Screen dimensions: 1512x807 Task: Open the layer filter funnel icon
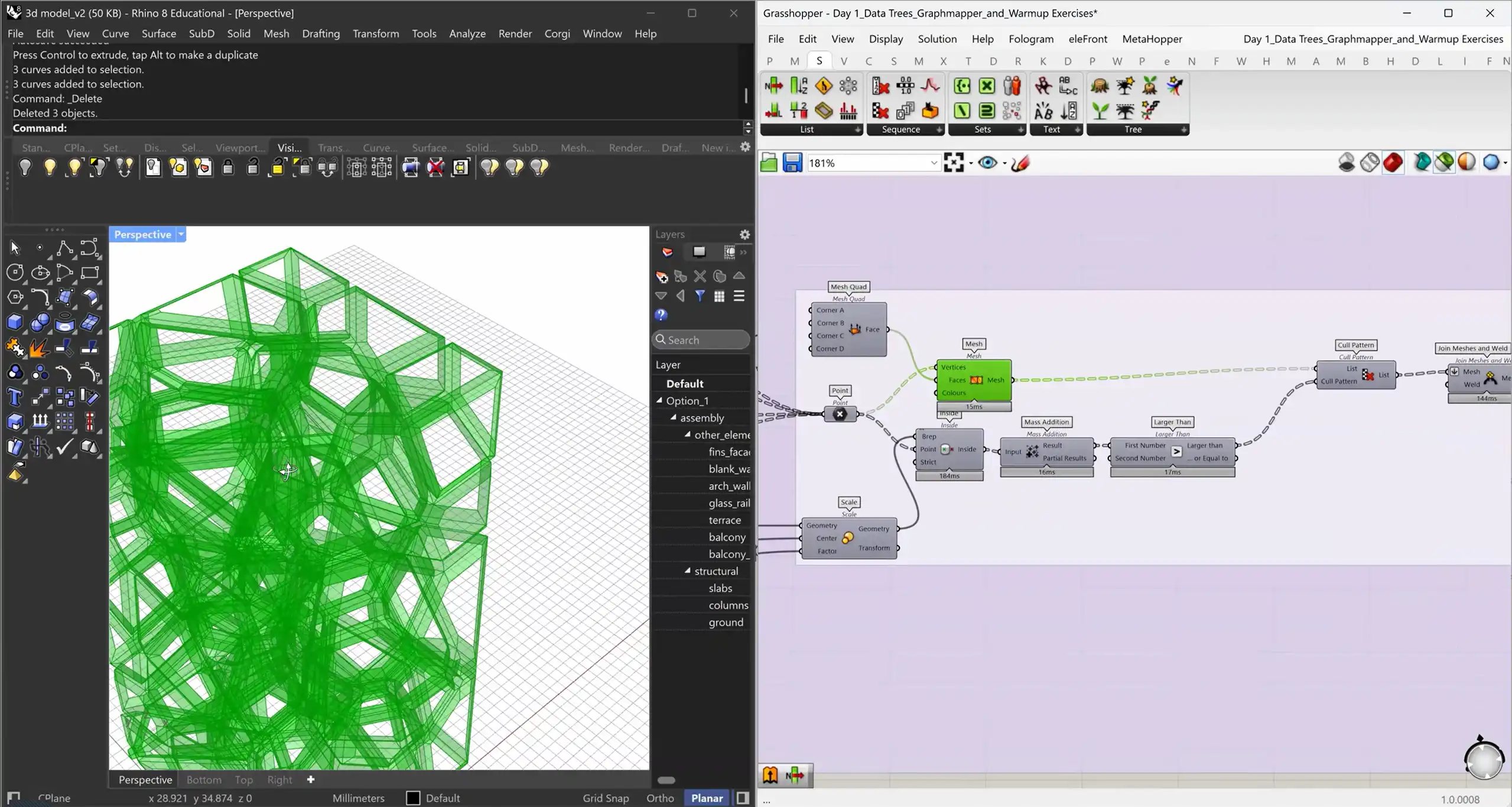(701, 296)
